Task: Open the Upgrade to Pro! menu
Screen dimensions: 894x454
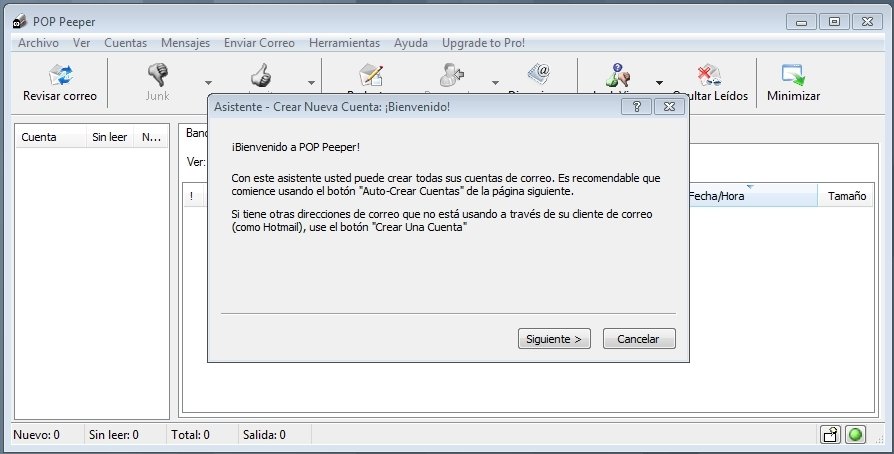Action: (x=483, y=43)
